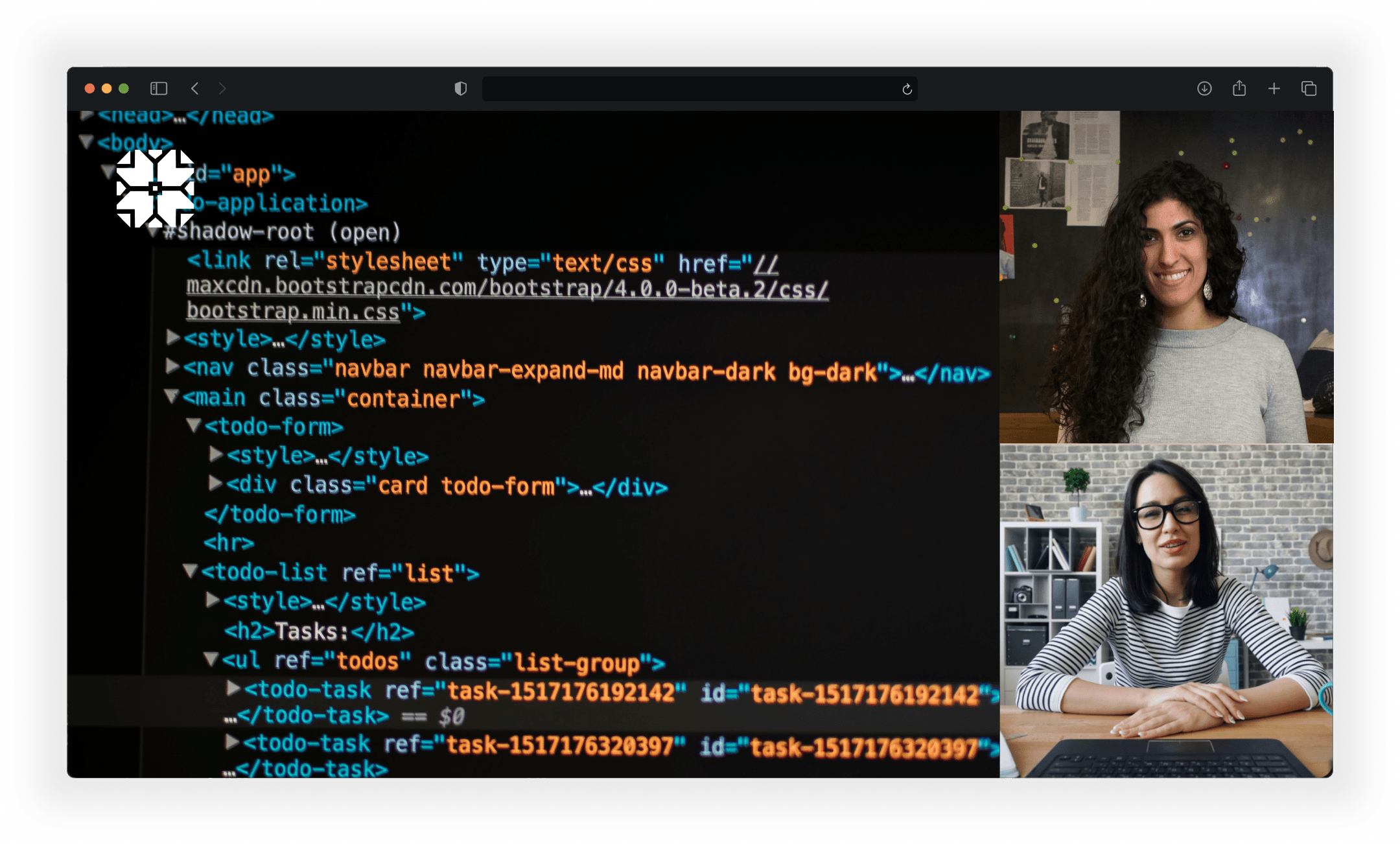Collapse the body element triangle
The height and width of the screenshot is (844, 1400).
click(86, 141)
